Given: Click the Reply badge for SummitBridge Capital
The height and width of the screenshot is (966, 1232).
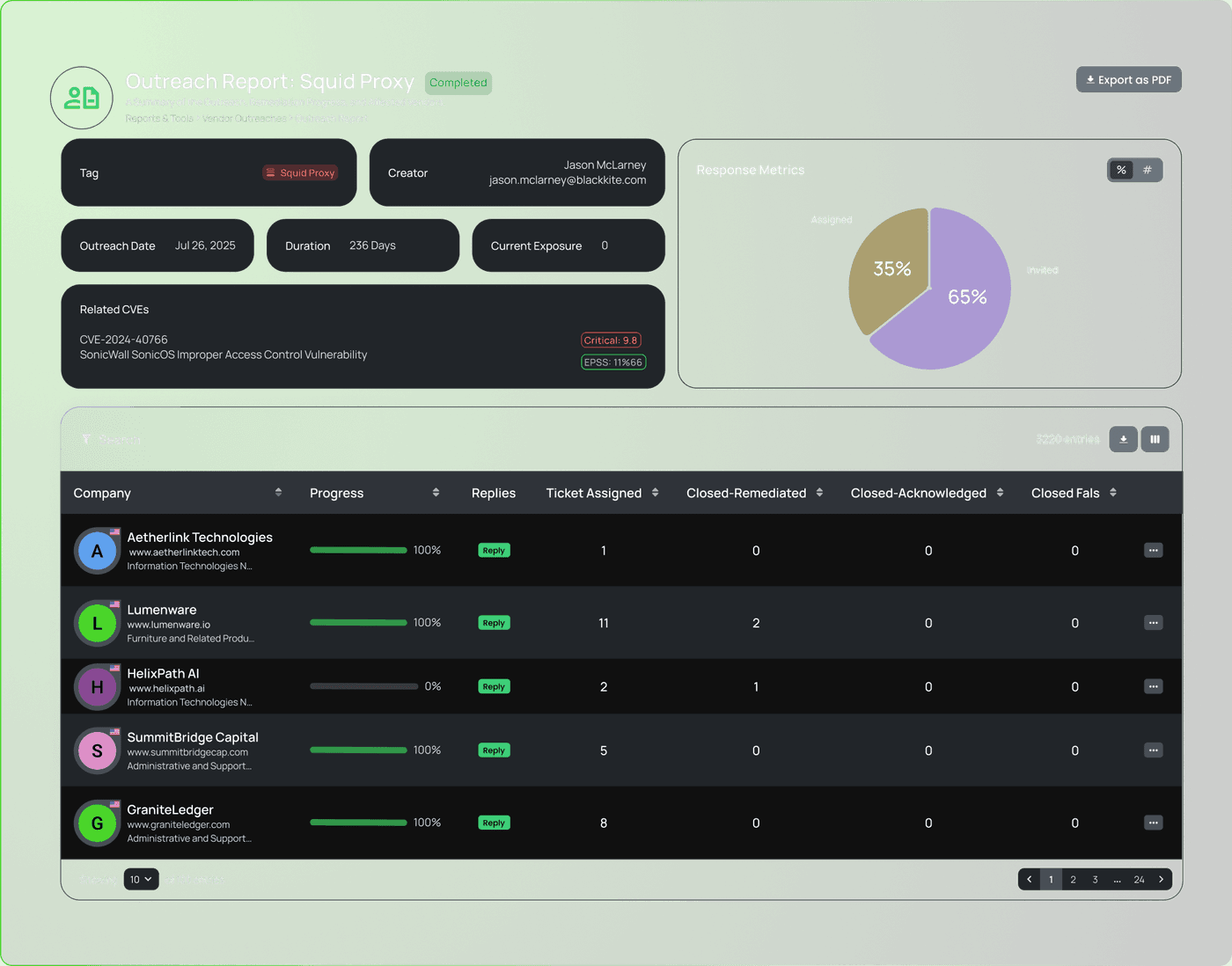Looking at the screenshot, I should pyautogui.click(x=494, y=750).
